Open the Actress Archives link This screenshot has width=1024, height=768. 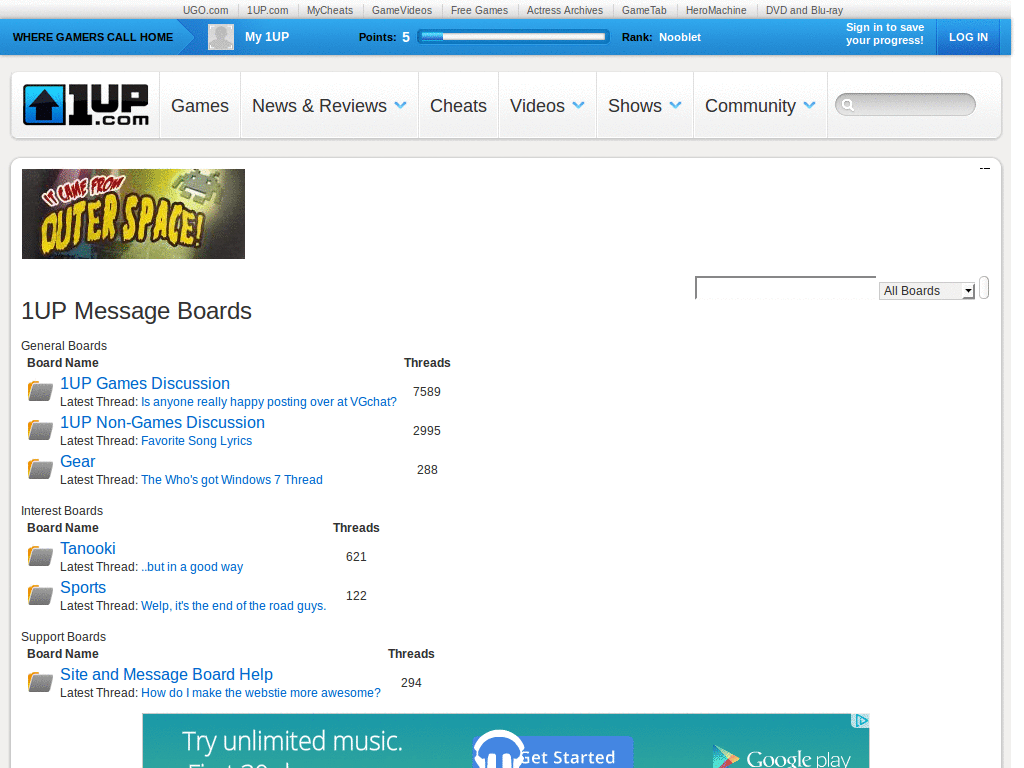[x=565, y=10]
